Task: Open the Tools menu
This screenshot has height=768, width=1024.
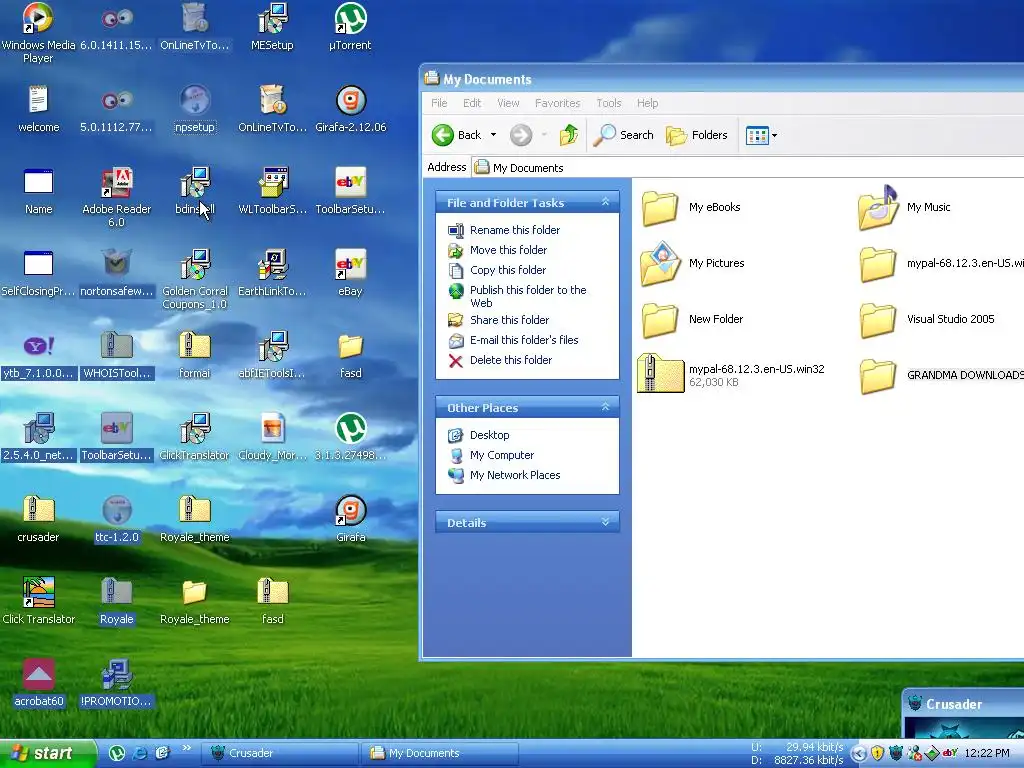Action: point(608,103)
